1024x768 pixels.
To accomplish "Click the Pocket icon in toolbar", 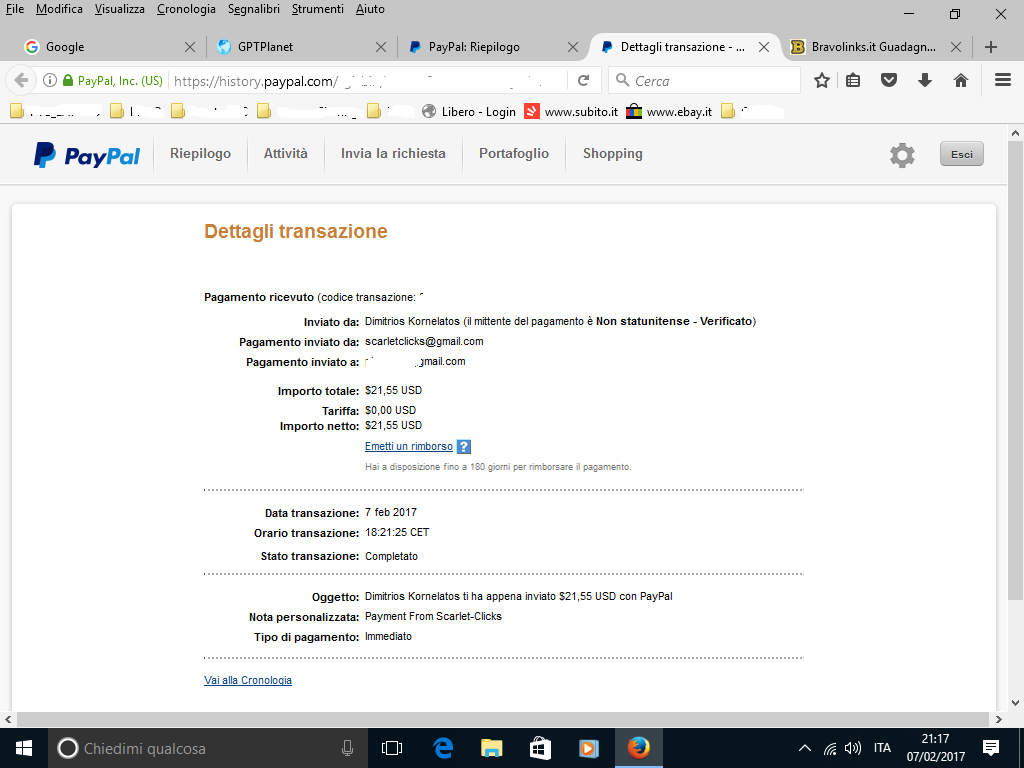I will (889, 80).
